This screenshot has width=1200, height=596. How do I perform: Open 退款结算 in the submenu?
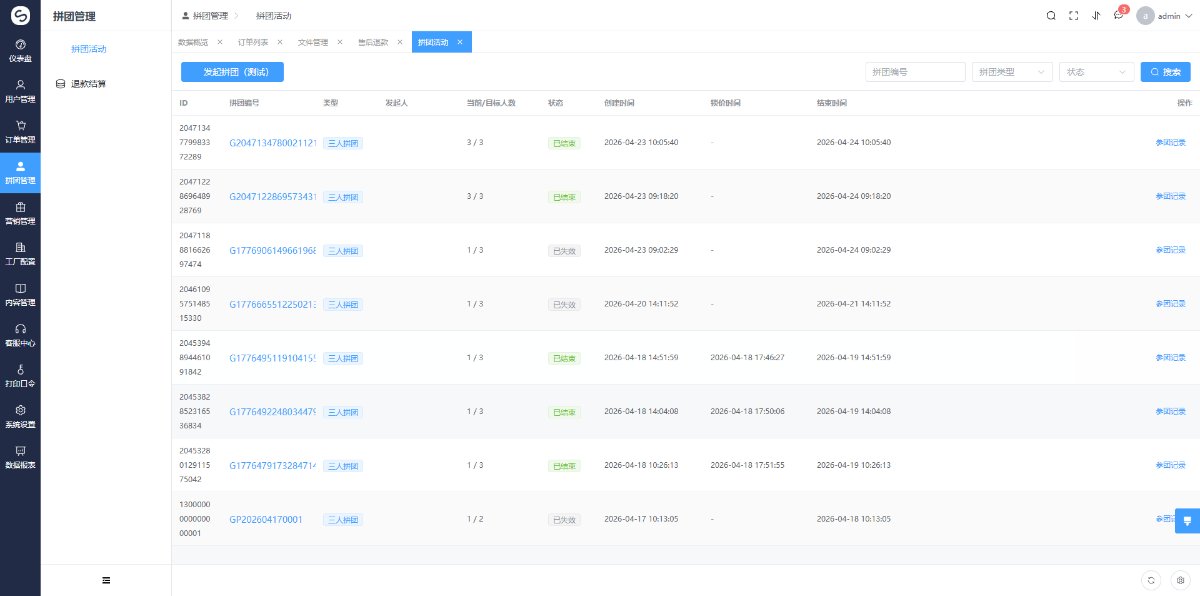click(x=88, y=84)
